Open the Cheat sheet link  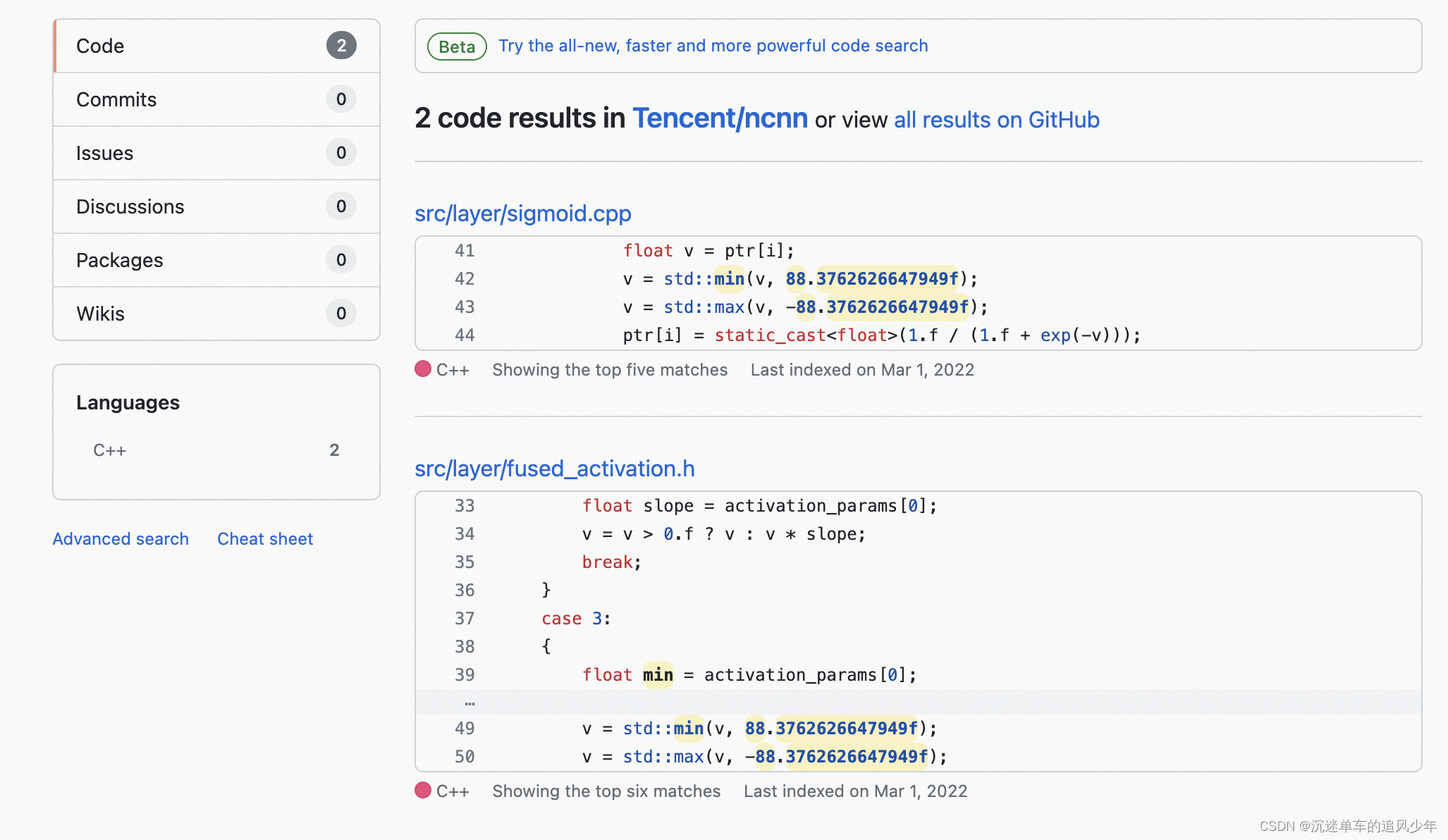[x=265, y=539]
